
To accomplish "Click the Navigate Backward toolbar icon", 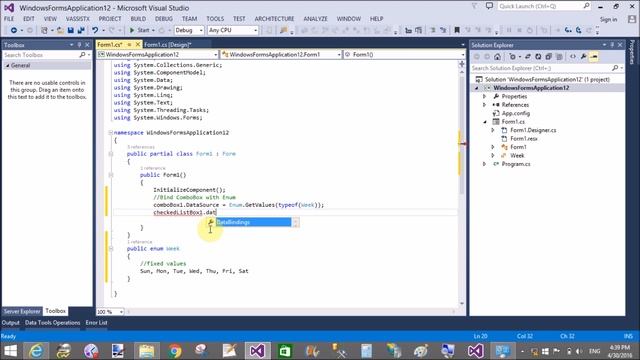I will (13, 30).
